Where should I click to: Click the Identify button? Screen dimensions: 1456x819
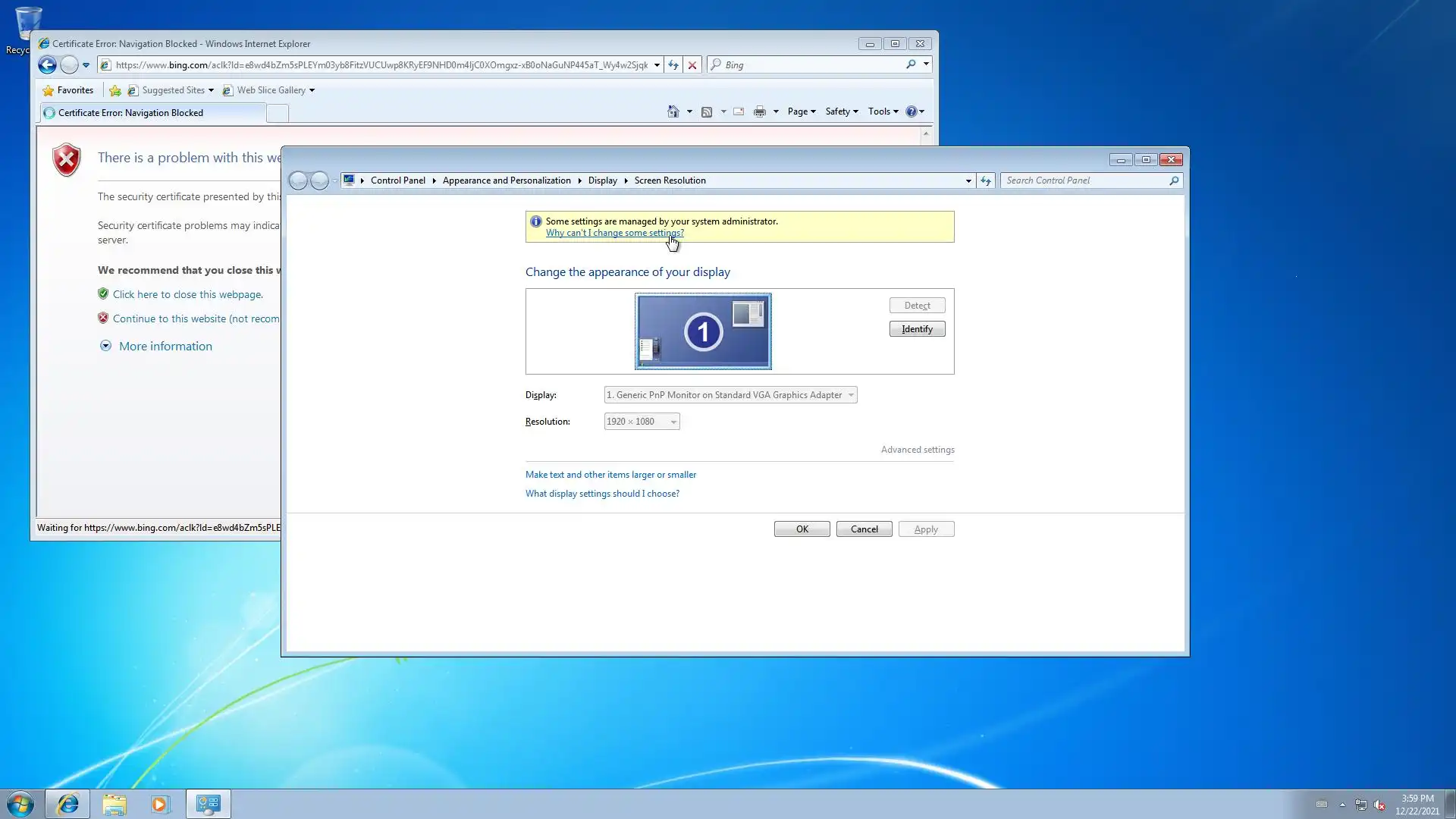point(917,329)
